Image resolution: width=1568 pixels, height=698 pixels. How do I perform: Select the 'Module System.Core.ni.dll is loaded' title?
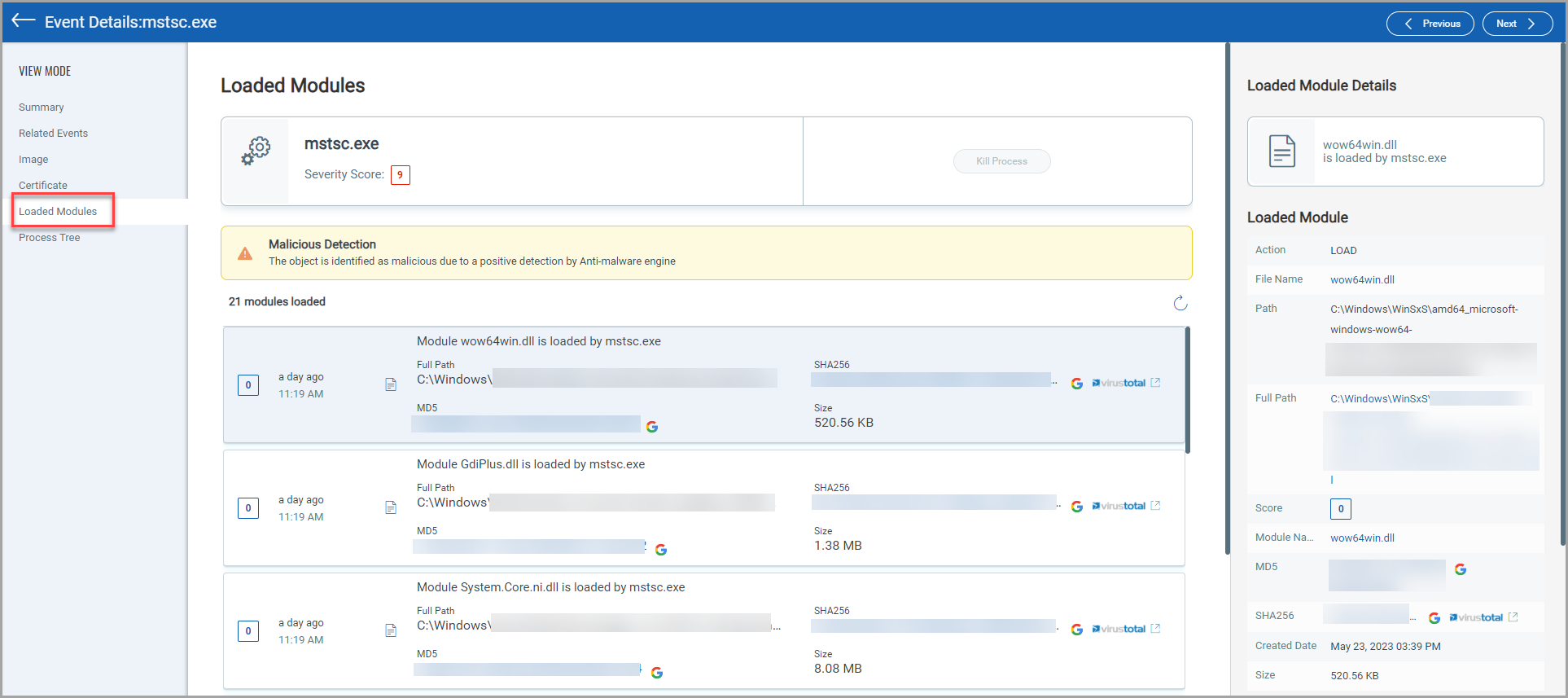pyautogui.click(x=551, y=587)
